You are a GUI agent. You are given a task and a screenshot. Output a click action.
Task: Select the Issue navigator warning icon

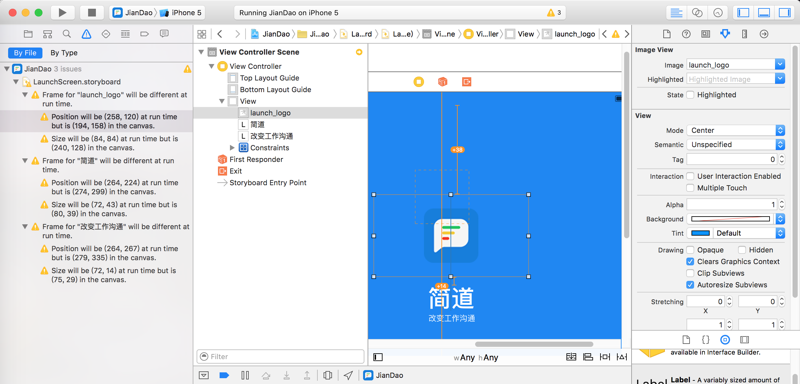click(x=86, y=34)
